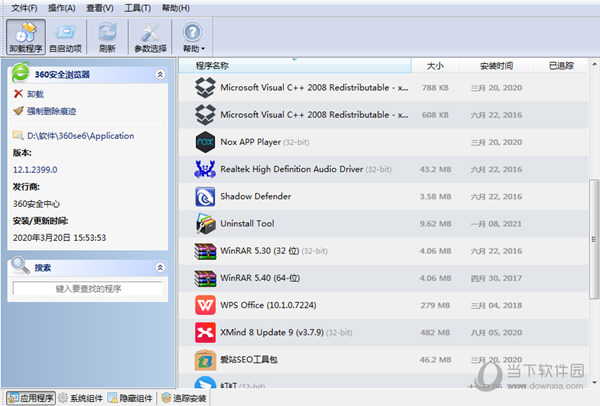Click version number 12.1.2399.0
This screenshot has height=406, width=600.
(x=35, y=170)
